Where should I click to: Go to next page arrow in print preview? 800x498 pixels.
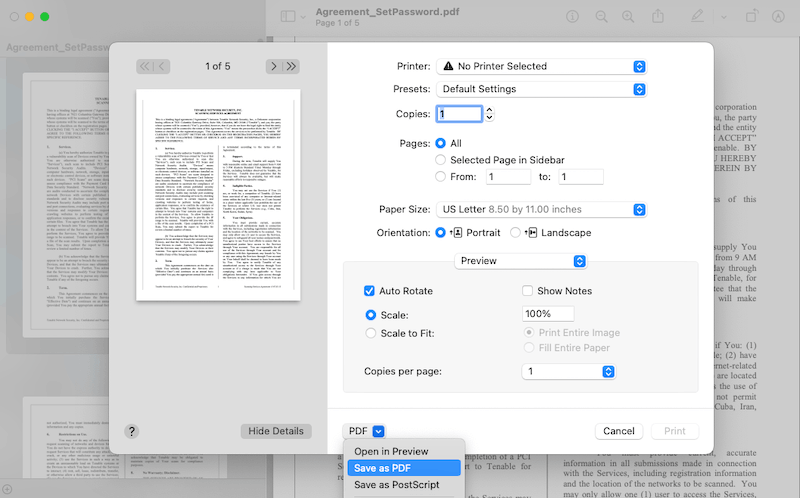(x=274, y=66)
